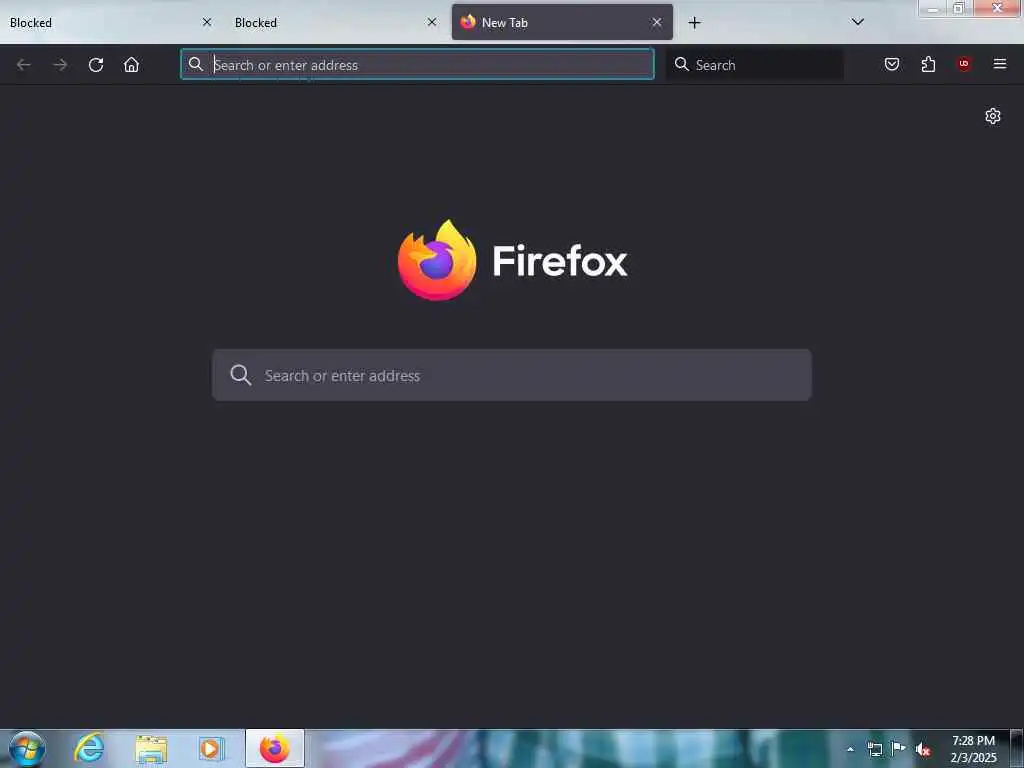The width and height of the screenshot is (1024, 768).
Task: Select the New Tab tab
Action: point(562,23)
